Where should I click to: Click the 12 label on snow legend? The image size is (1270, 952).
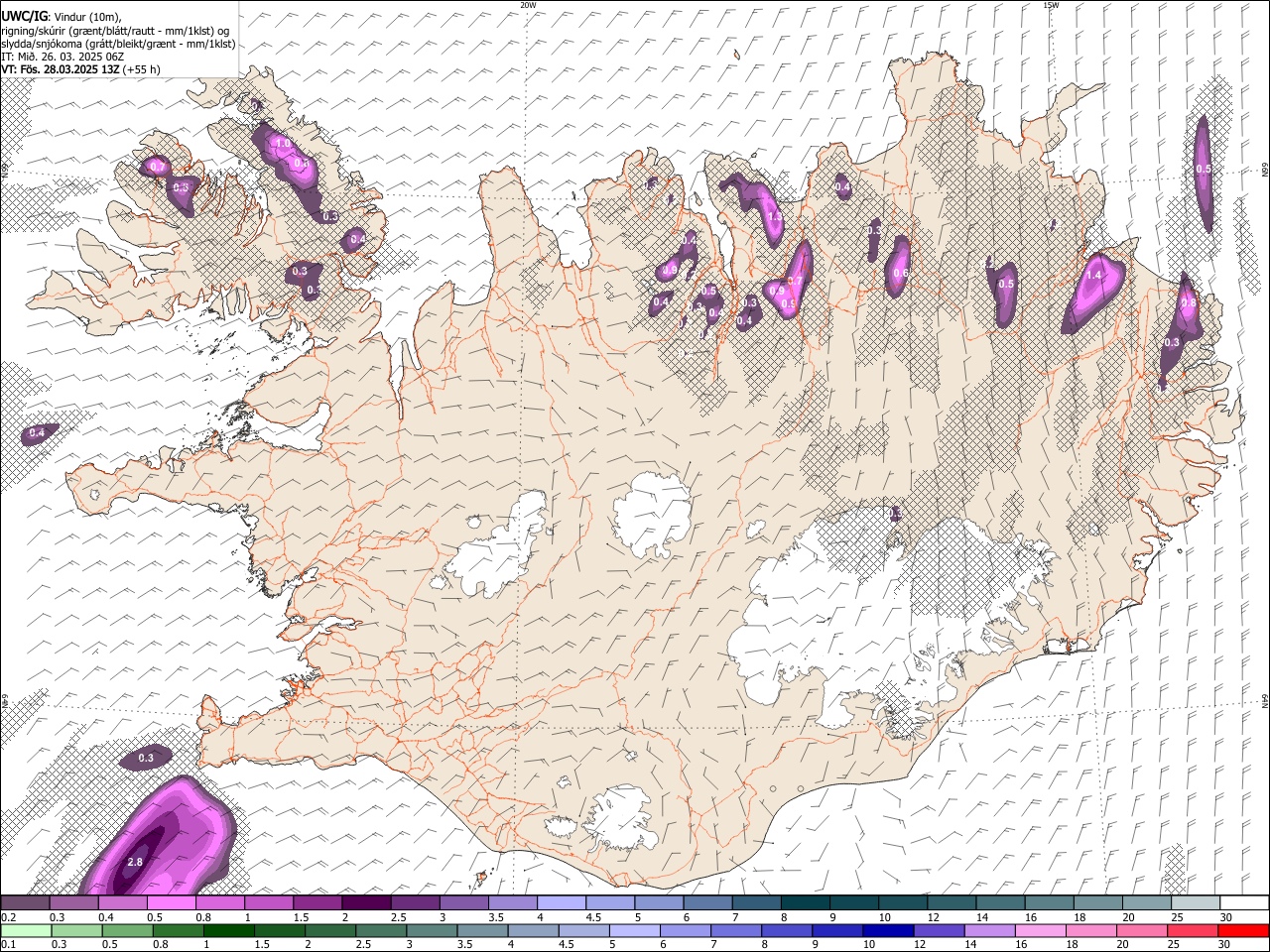tap(933, 917)
